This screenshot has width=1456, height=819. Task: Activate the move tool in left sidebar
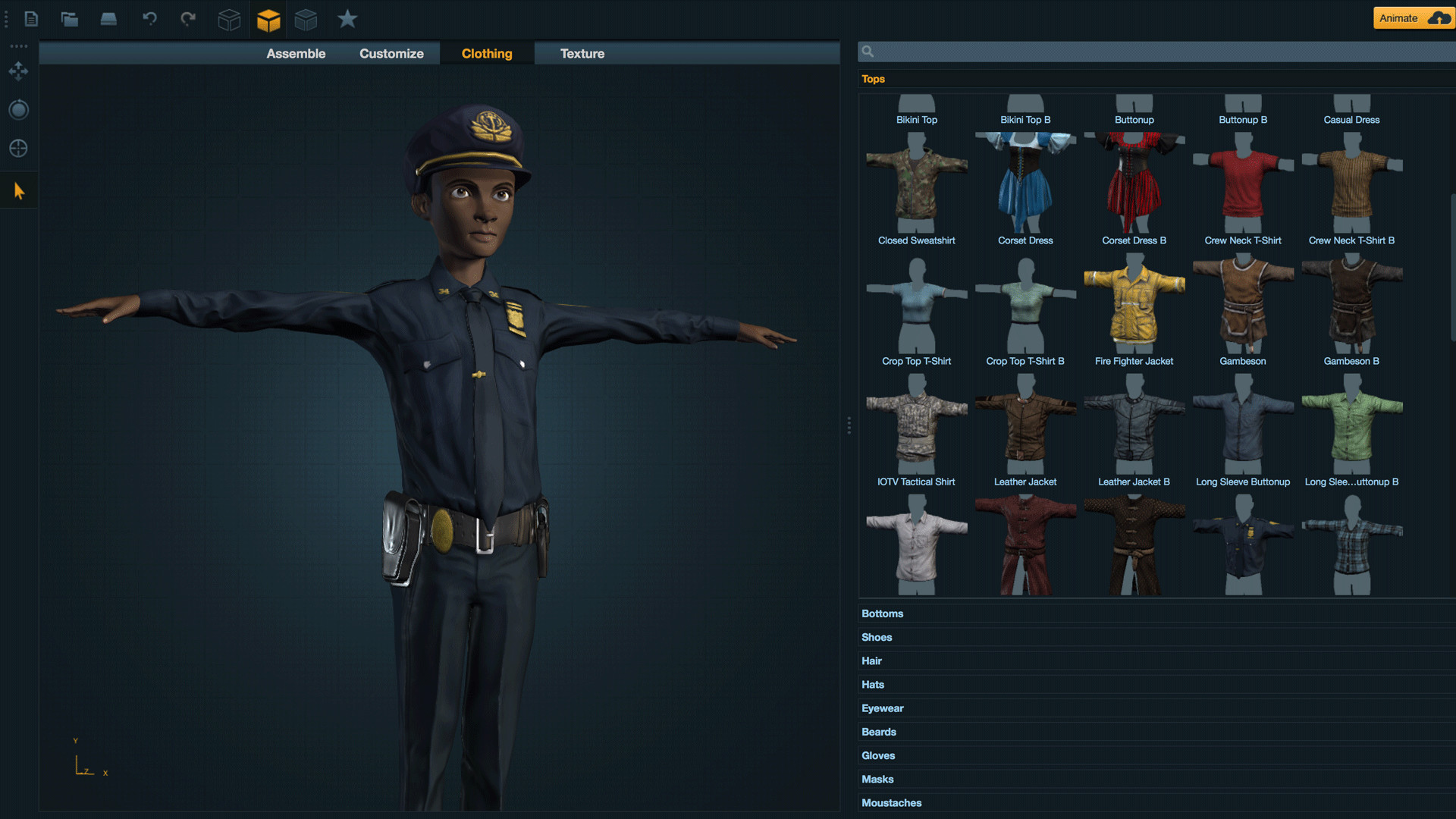[x=18, y=71]
